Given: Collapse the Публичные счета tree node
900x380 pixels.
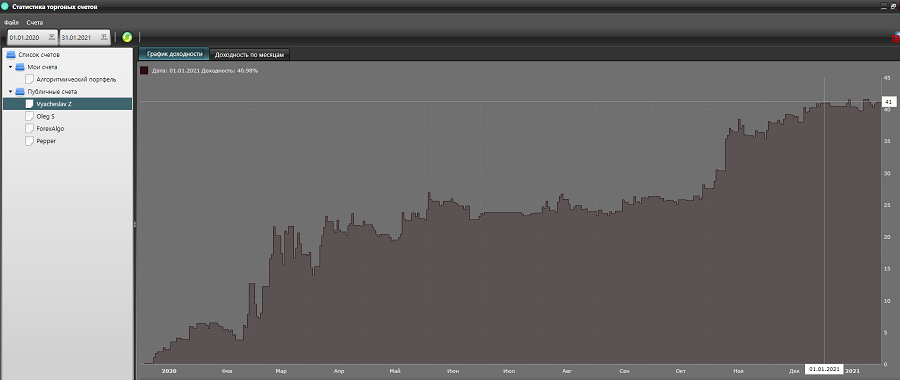Looking at the screenshot, I should click(10, 92).
